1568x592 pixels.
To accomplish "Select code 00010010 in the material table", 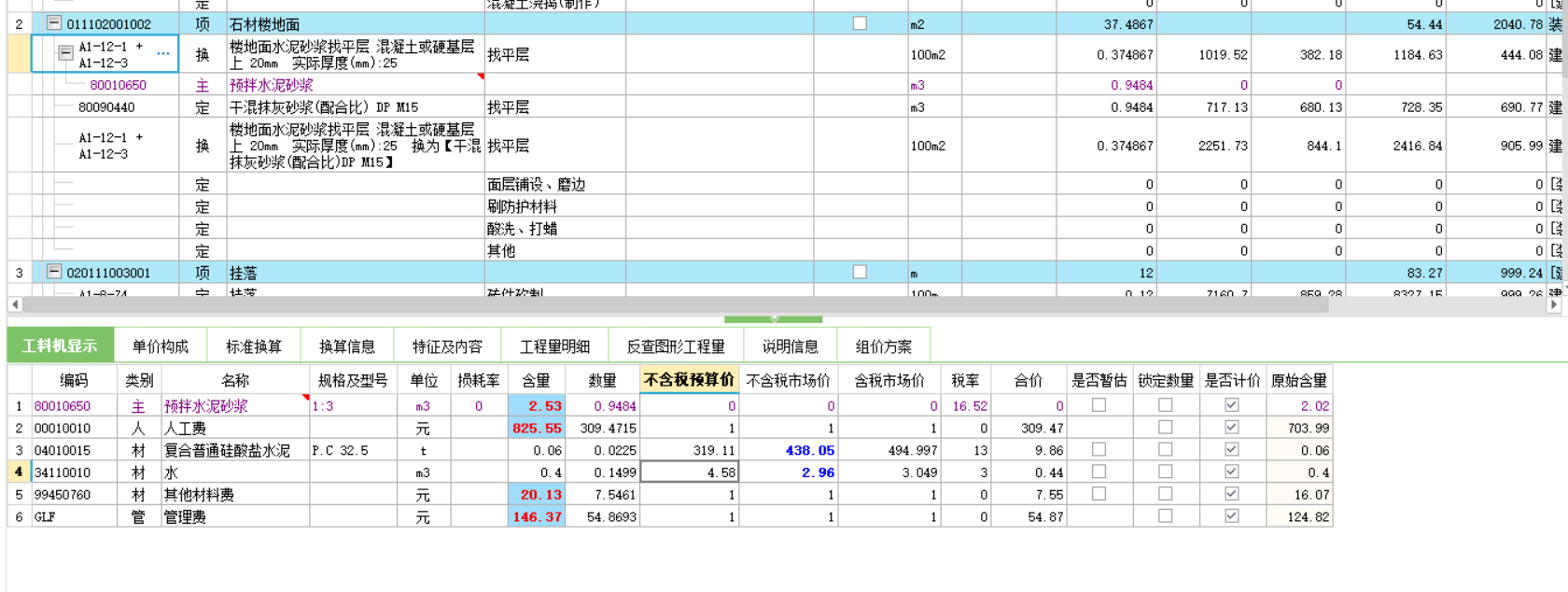I will click(74, 428).
